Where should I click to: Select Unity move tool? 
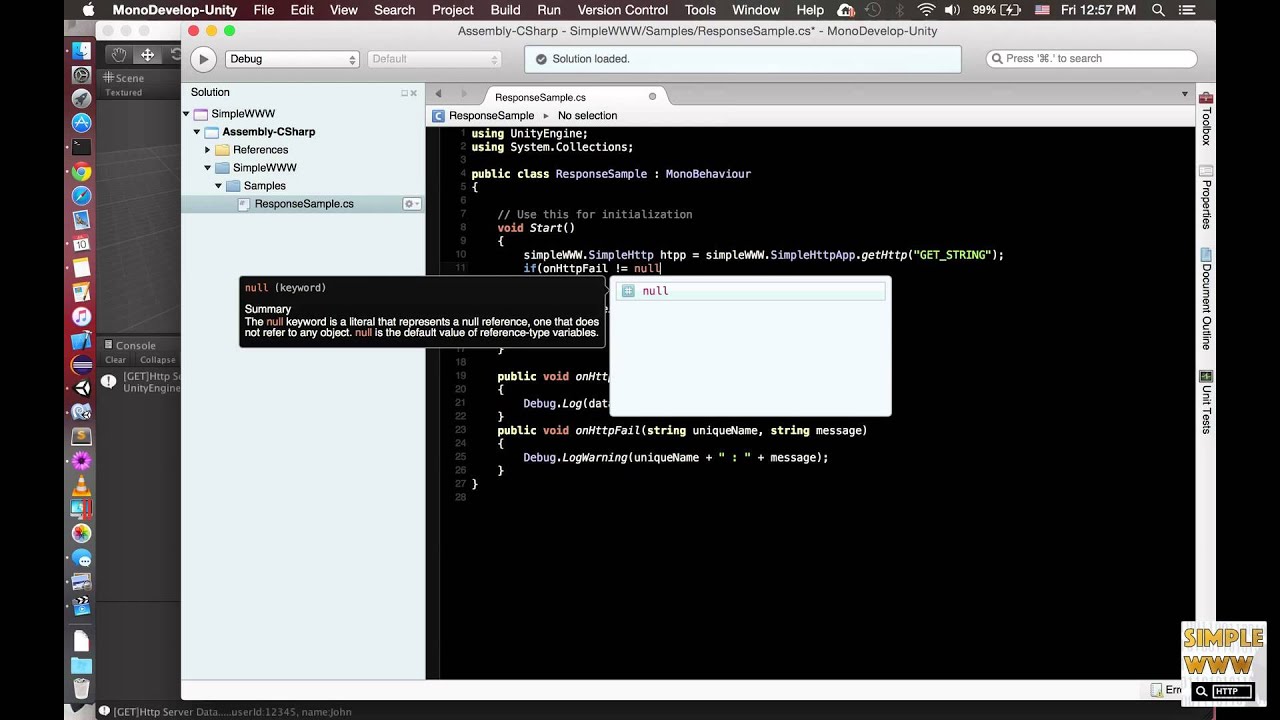pyautogui.click(x=147, y=54)
